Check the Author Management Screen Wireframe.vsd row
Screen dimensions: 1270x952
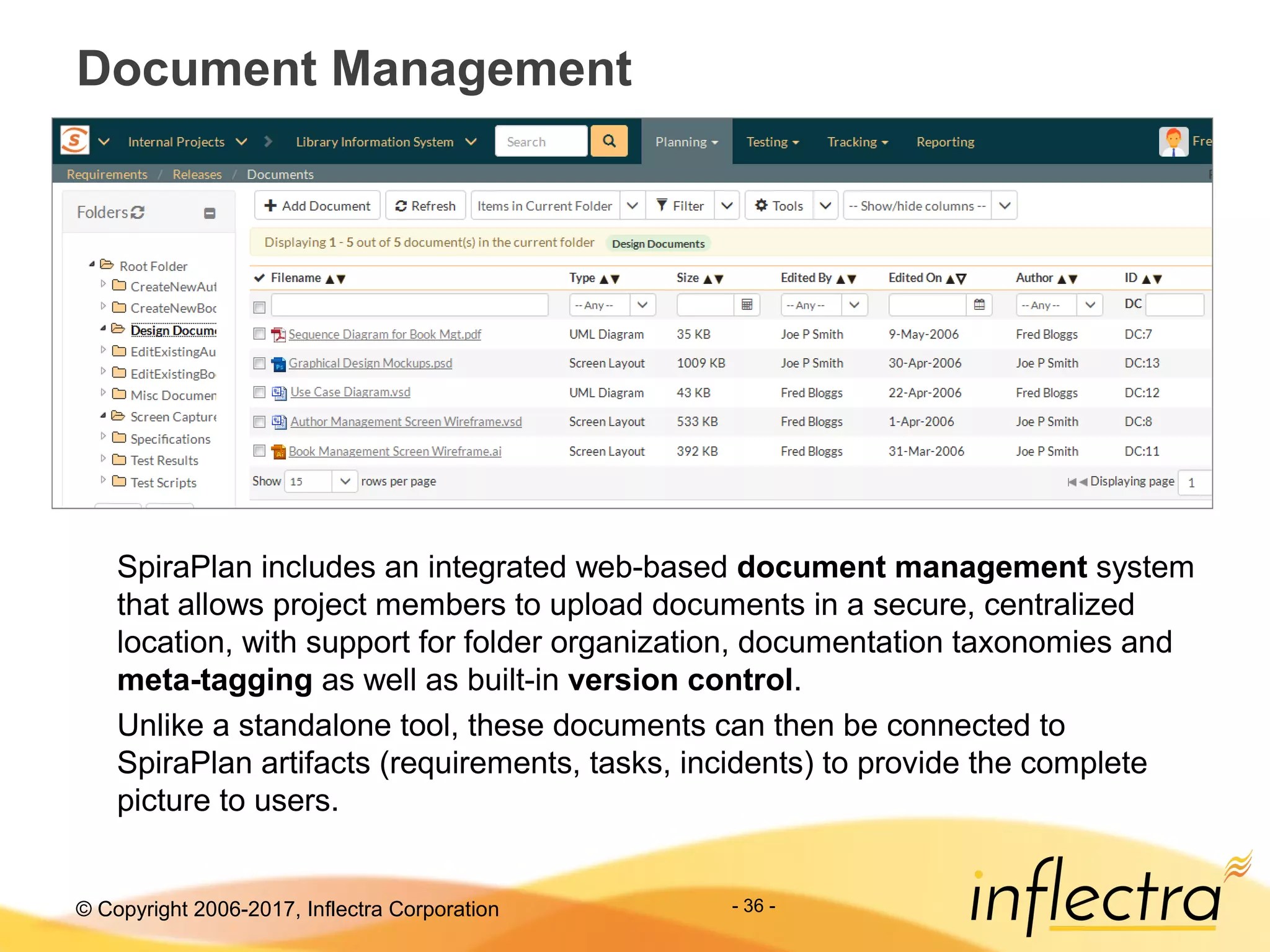point(259,422)
